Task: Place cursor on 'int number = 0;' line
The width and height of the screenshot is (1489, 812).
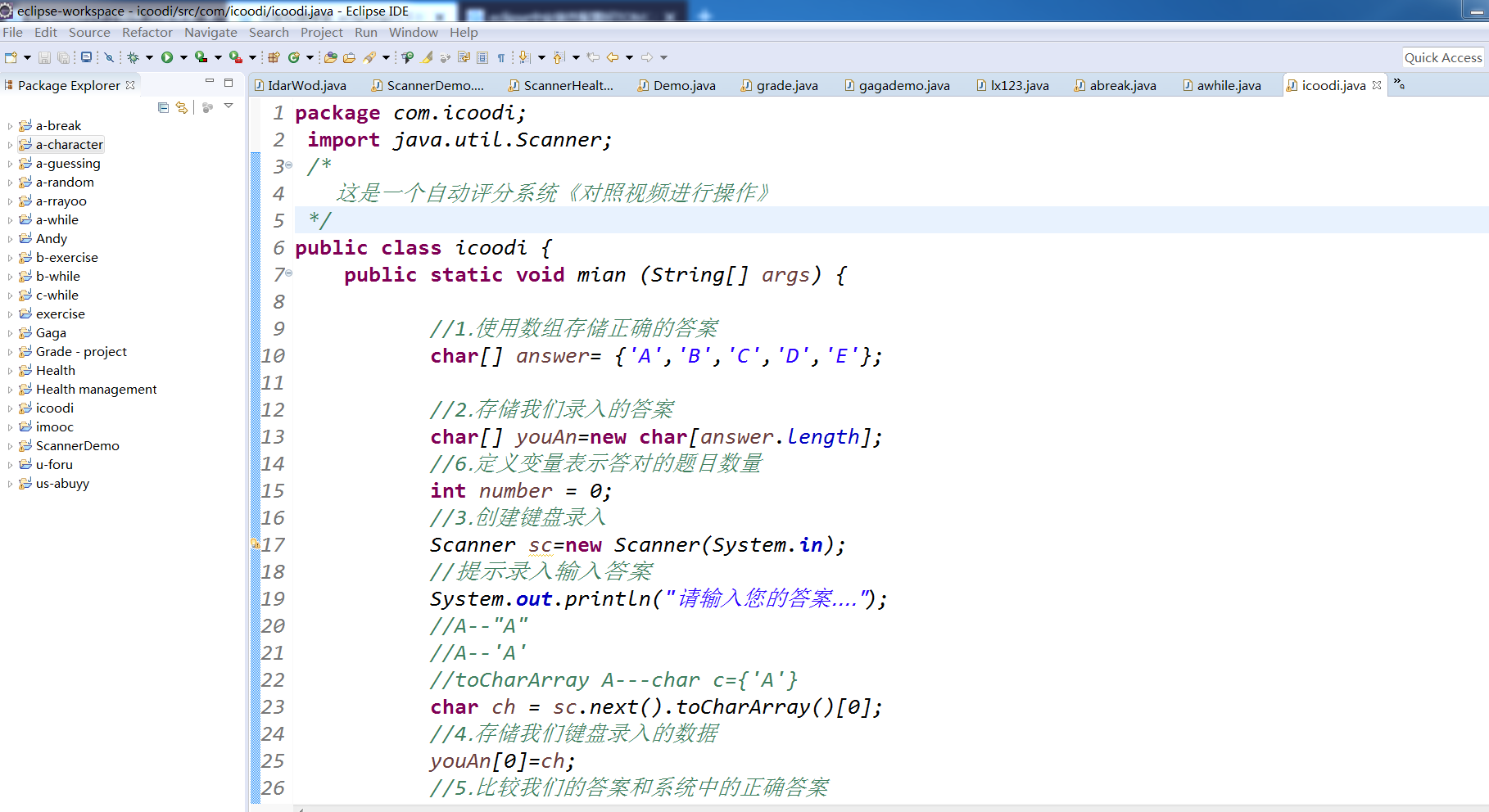Action: click(x=521, y=491)
